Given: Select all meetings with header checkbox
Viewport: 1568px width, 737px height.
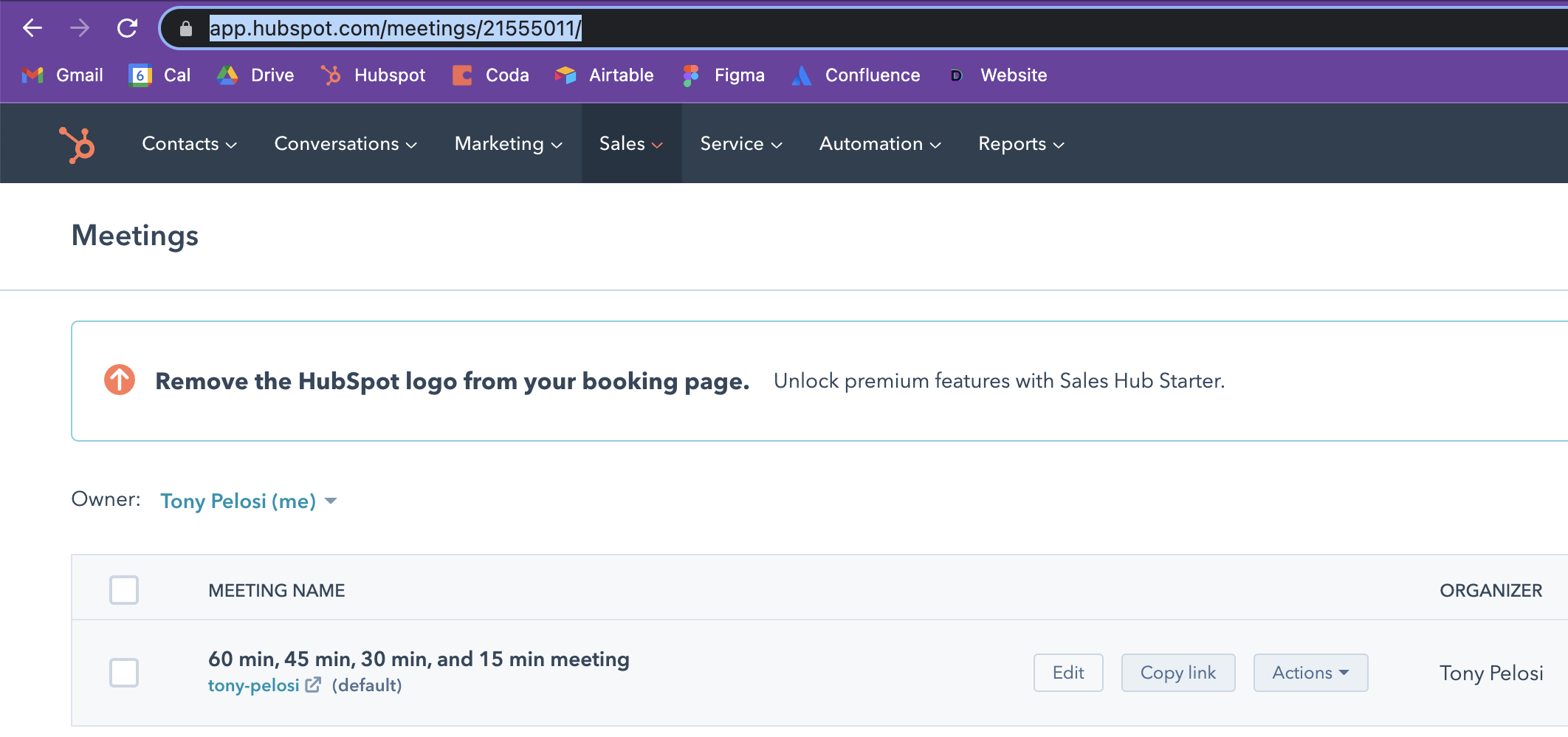Looking at the screenshot, I should [x=124, y=590].
